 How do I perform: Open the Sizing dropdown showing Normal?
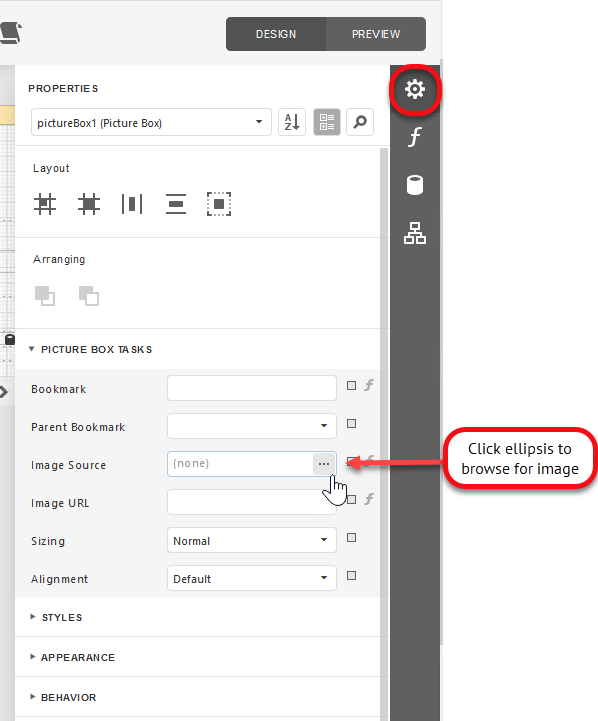pos(252,540)
